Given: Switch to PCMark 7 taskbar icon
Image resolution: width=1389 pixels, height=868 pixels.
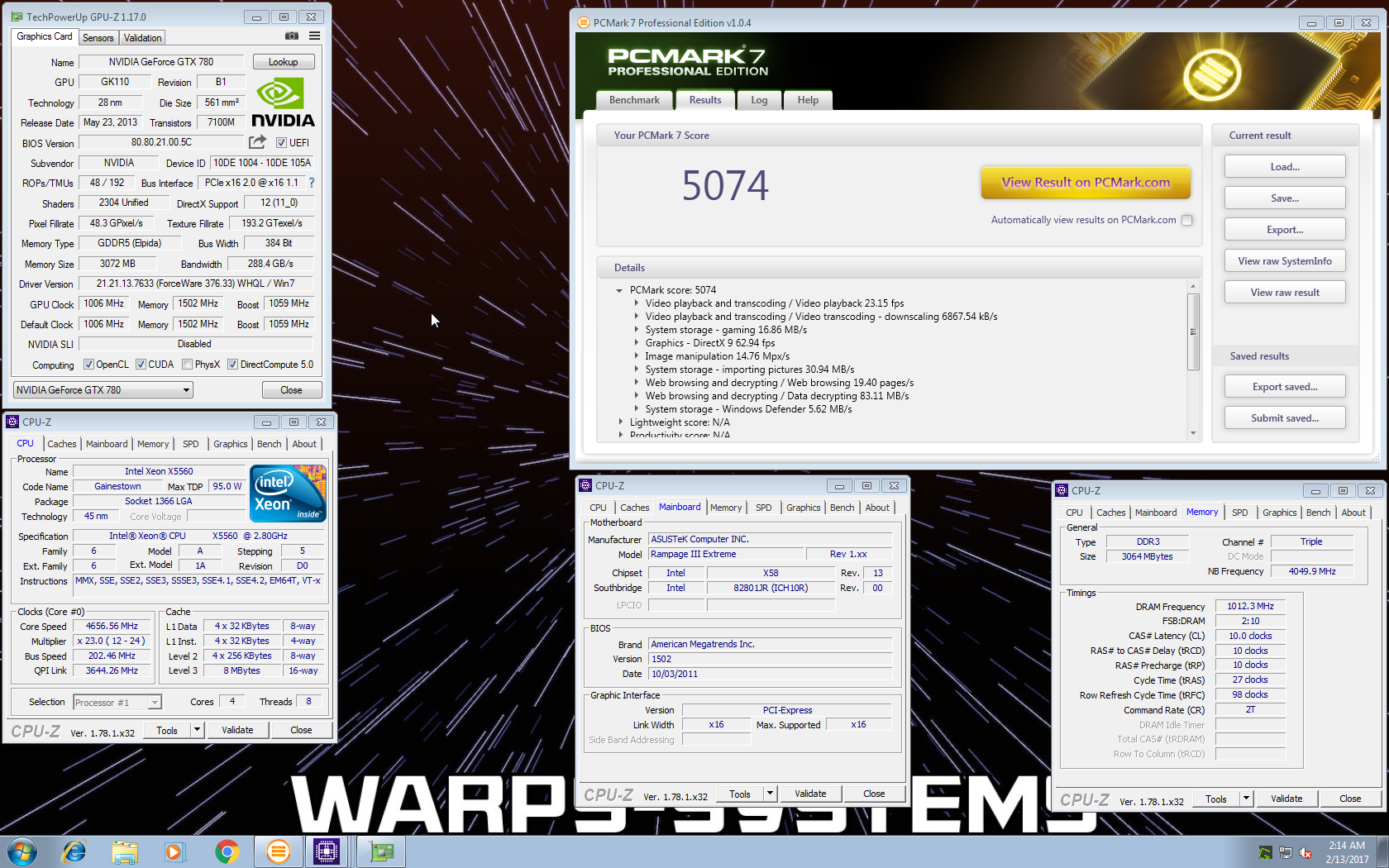Looking at the screenshot, I should [x=279, y=851].
